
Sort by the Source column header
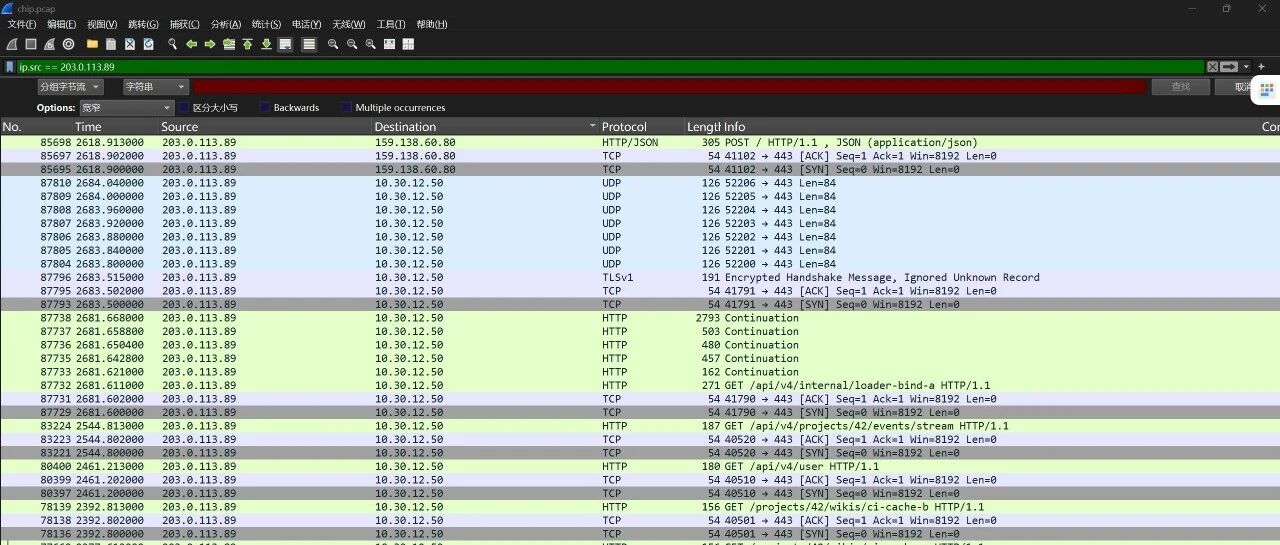pos(265,127)
